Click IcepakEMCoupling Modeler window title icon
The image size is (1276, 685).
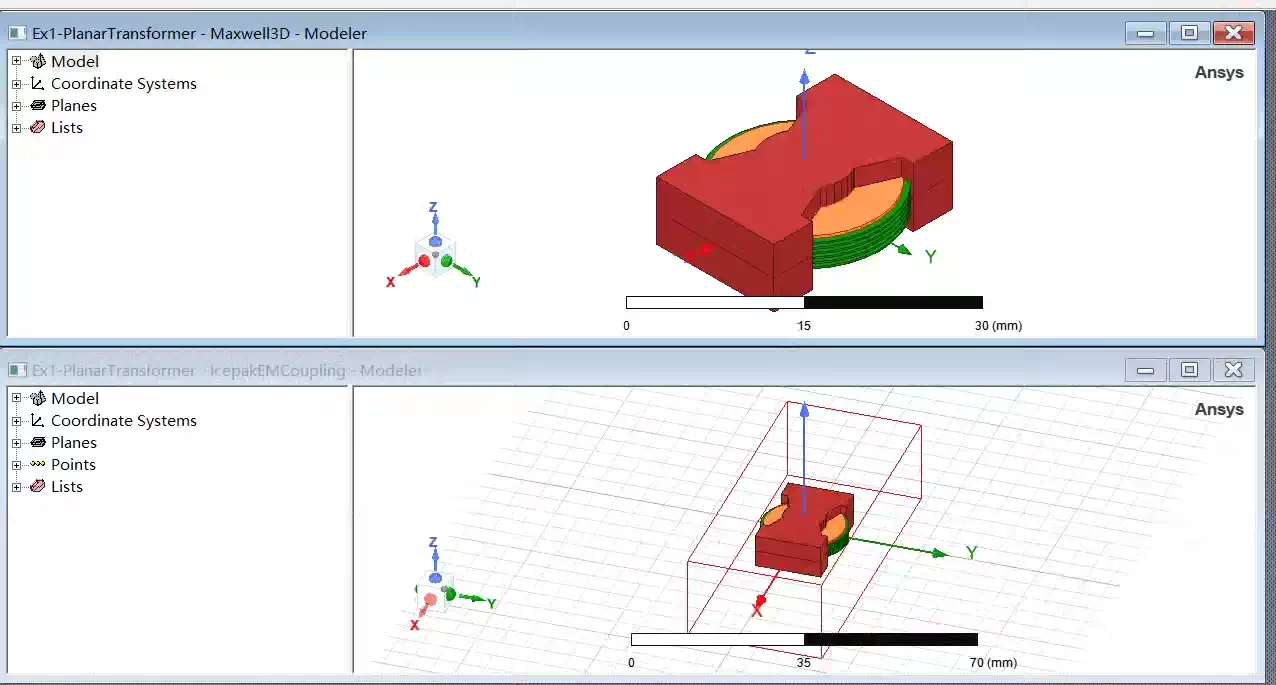17,370
